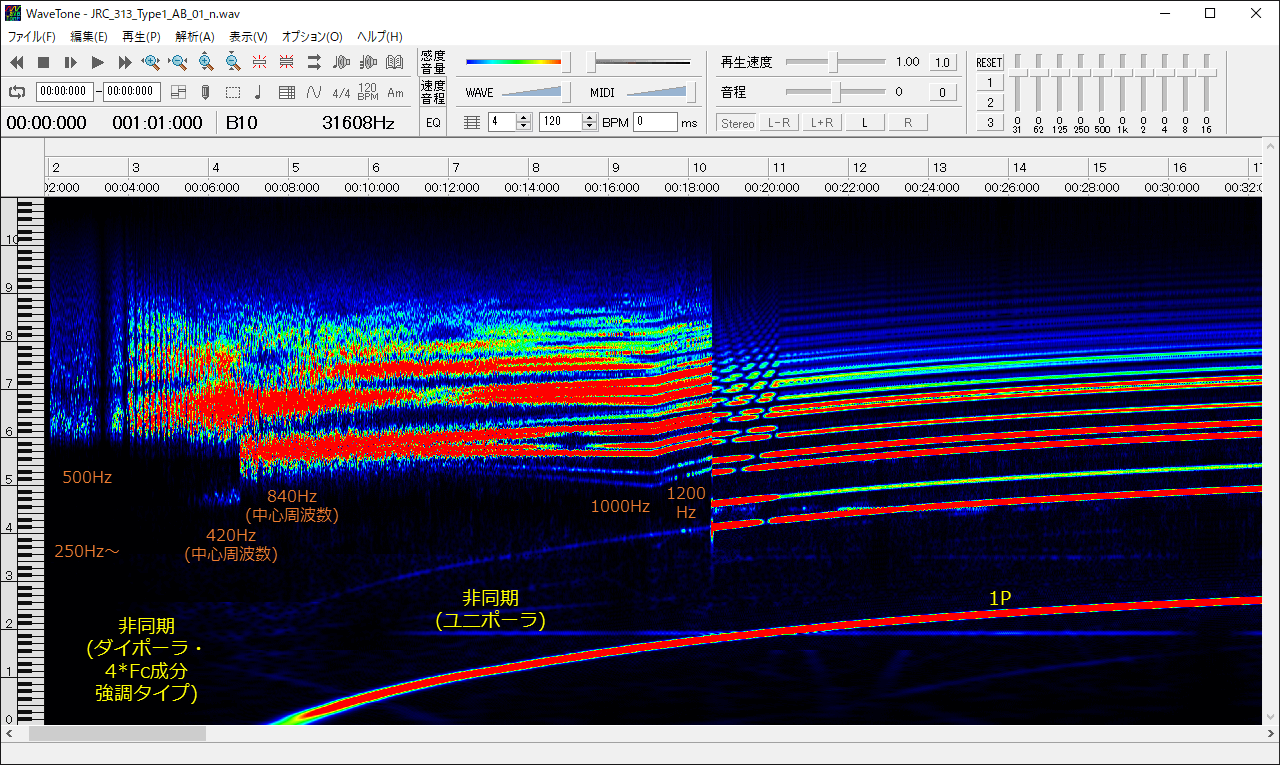Open the 再生(P) menu
The width and height of the screenshot is (1280, 765).
[141, 36]
